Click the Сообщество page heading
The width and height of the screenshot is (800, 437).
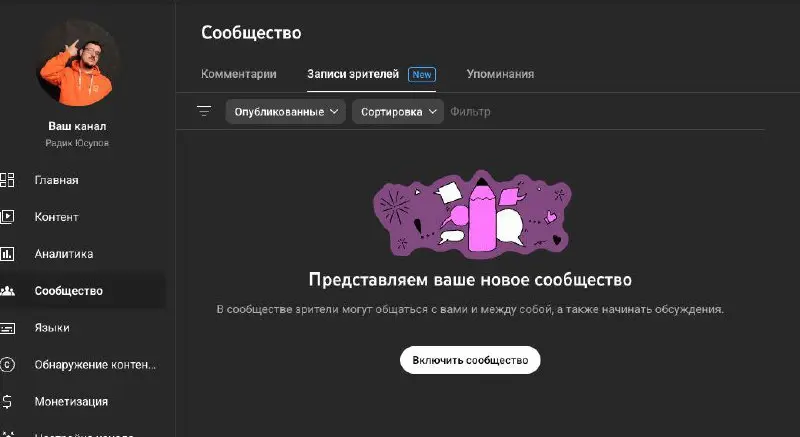[251, 33]
